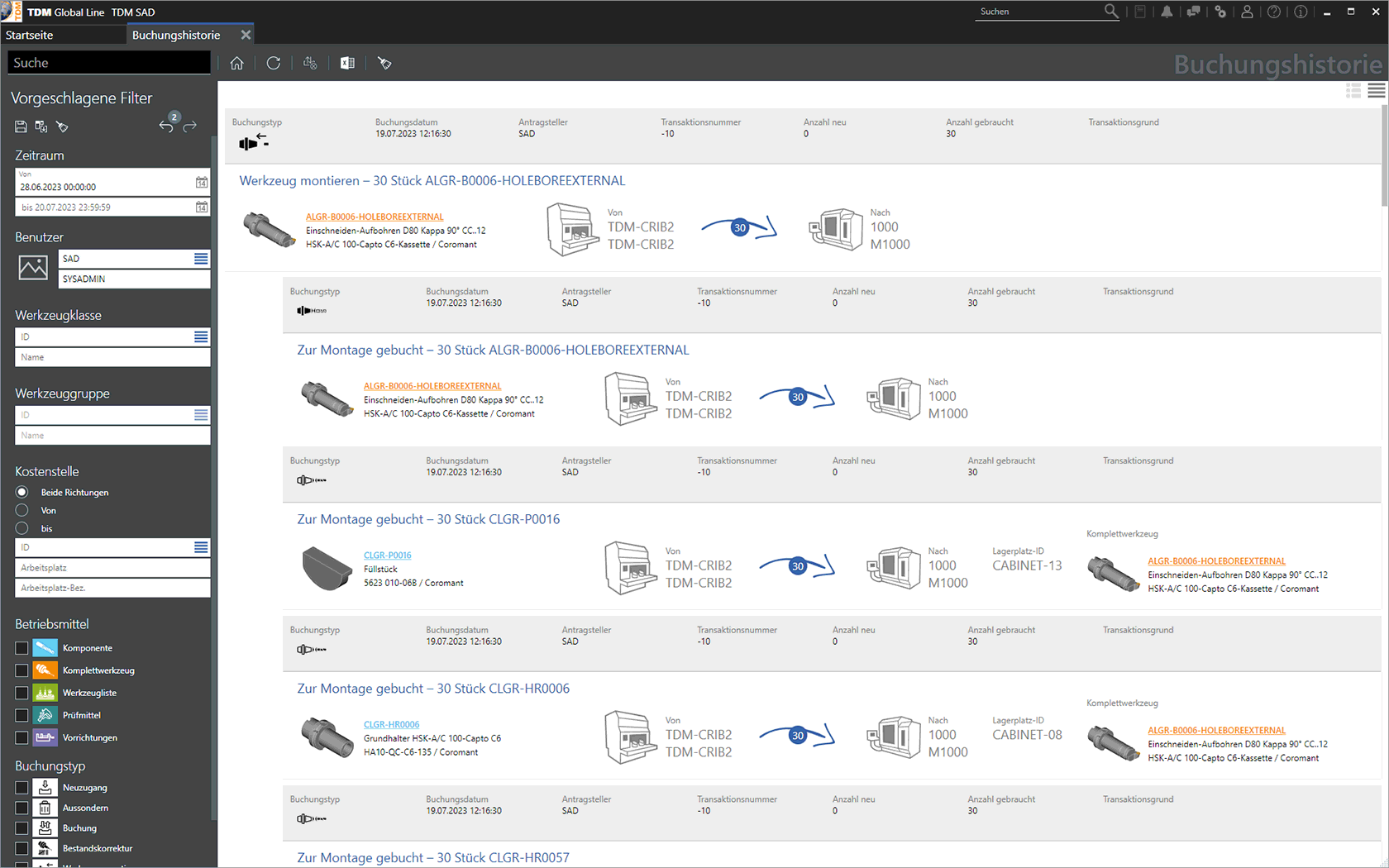Screen dimensions: 1389x868
Task: Click the magnifier search icon
Action: click(1111, 12)
